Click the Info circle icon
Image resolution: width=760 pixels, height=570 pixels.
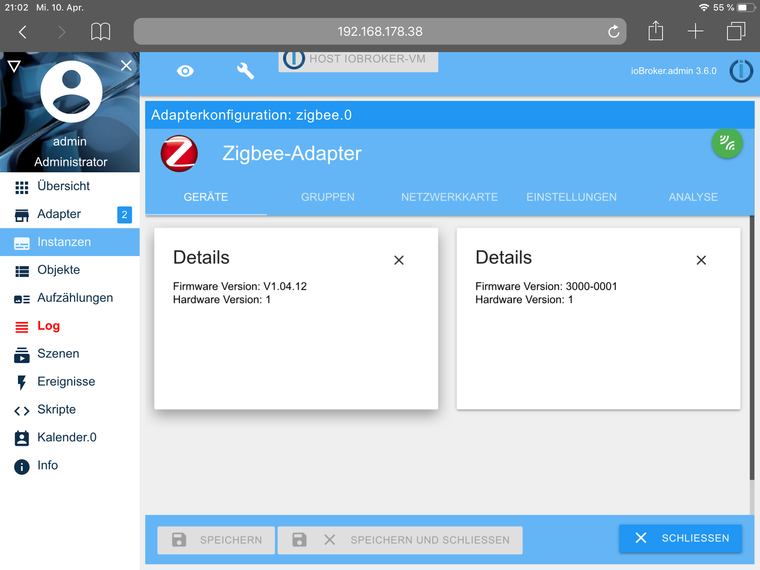click(x=22, y=467)
